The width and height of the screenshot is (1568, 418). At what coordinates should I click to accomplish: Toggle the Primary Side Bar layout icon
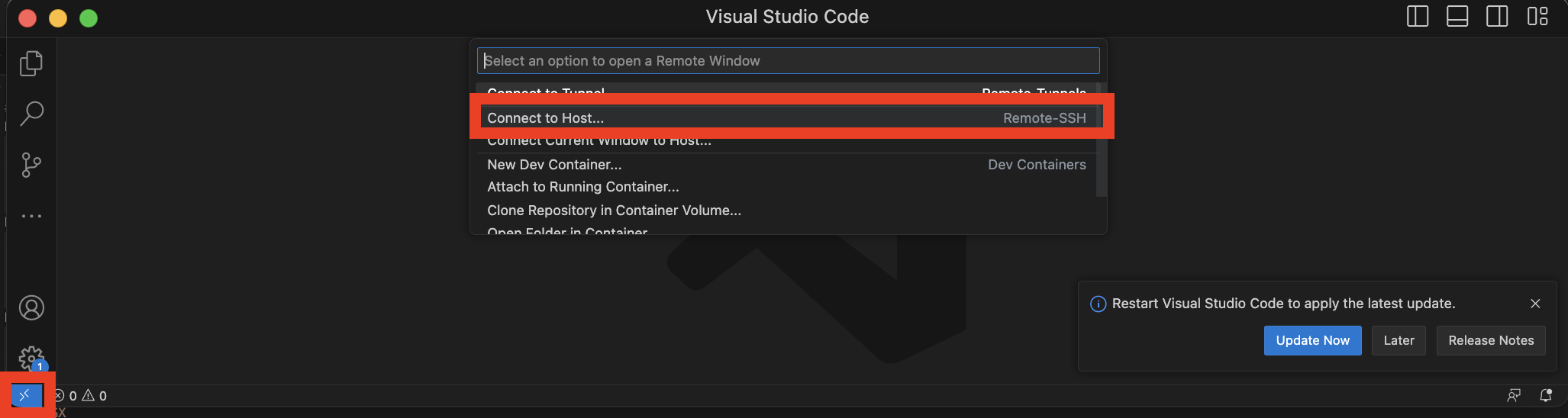click(x=1418, y=16)
